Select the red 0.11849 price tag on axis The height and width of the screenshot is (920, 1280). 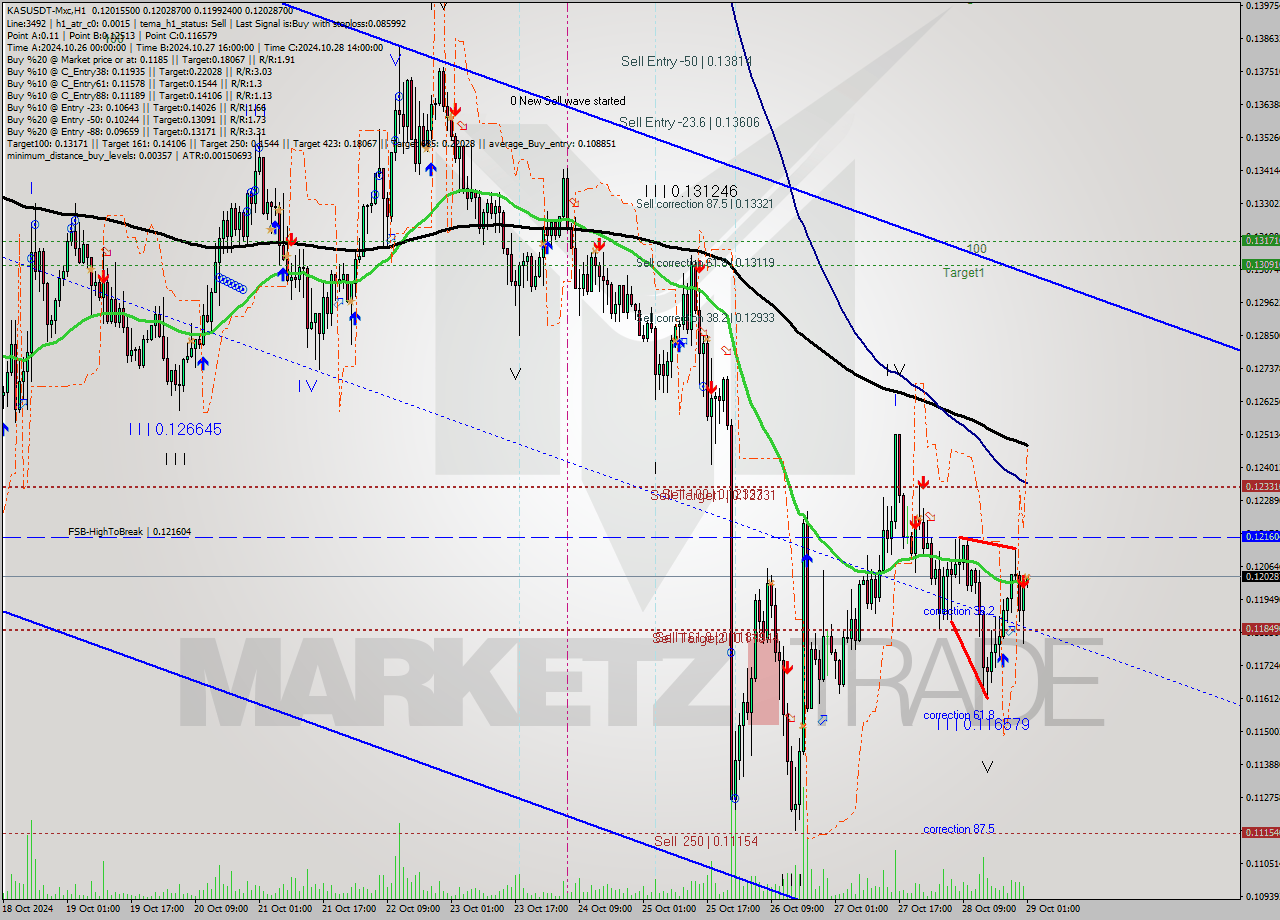[1259, 629]
